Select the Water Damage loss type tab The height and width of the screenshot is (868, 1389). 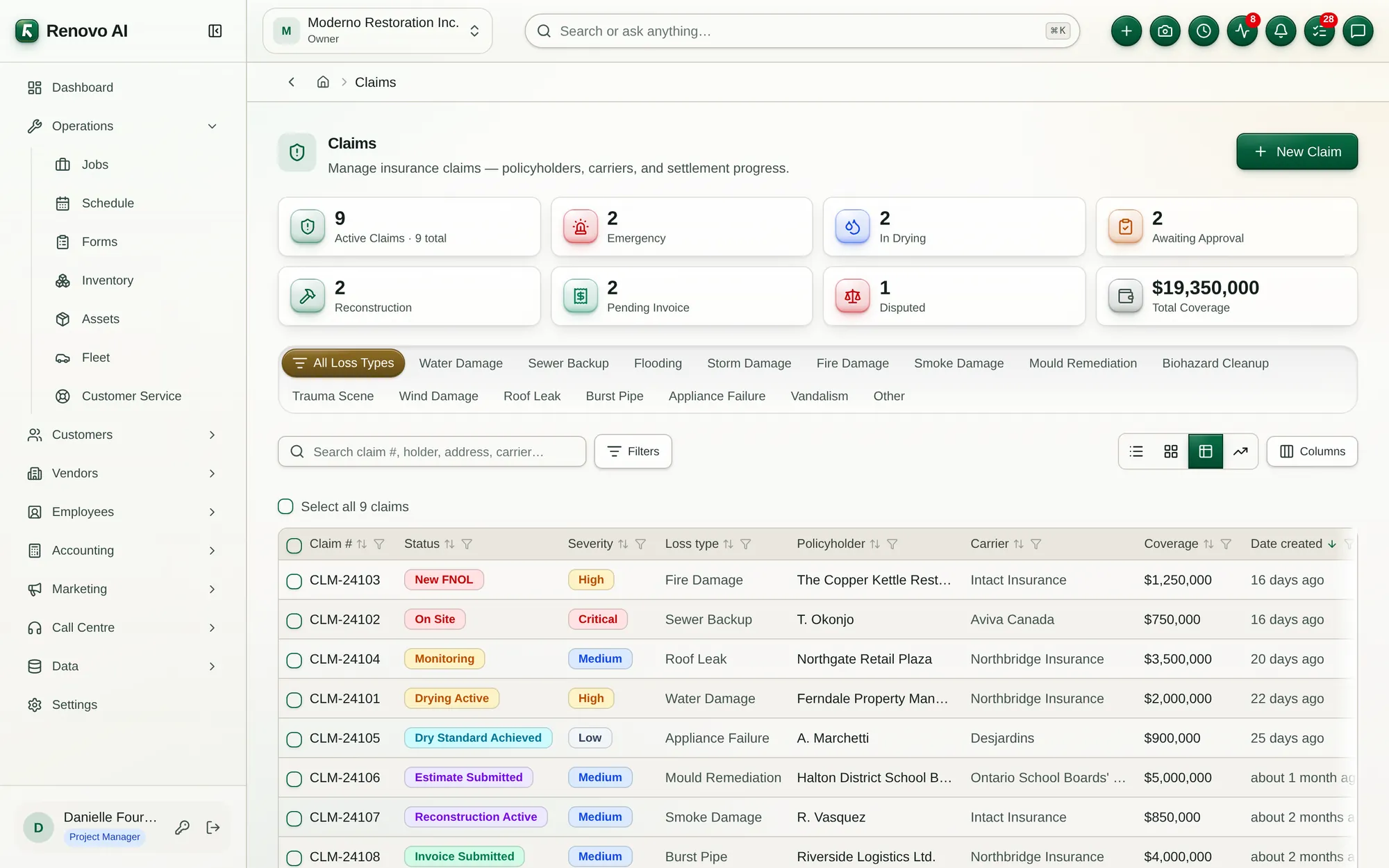tap(460, 363)
